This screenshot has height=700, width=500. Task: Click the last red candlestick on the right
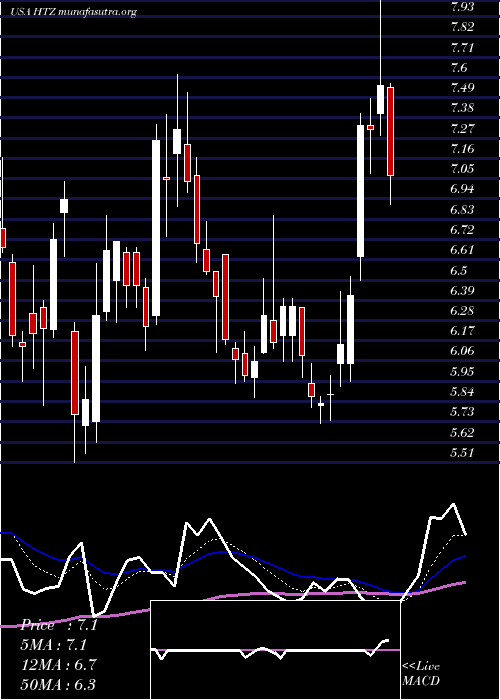tap(390, 131)
